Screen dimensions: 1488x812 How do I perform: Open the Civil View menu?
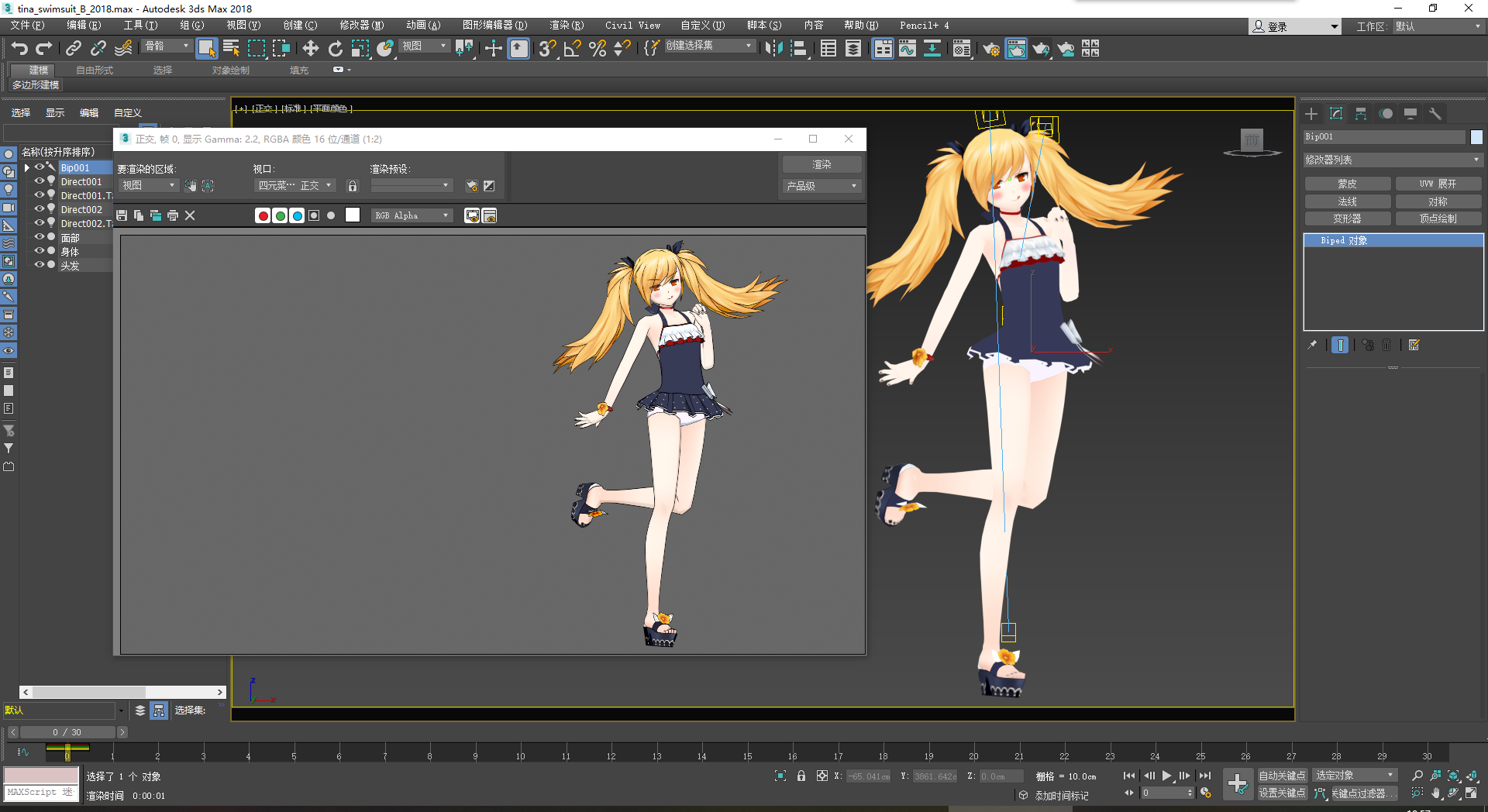click(x=632, y=26)
